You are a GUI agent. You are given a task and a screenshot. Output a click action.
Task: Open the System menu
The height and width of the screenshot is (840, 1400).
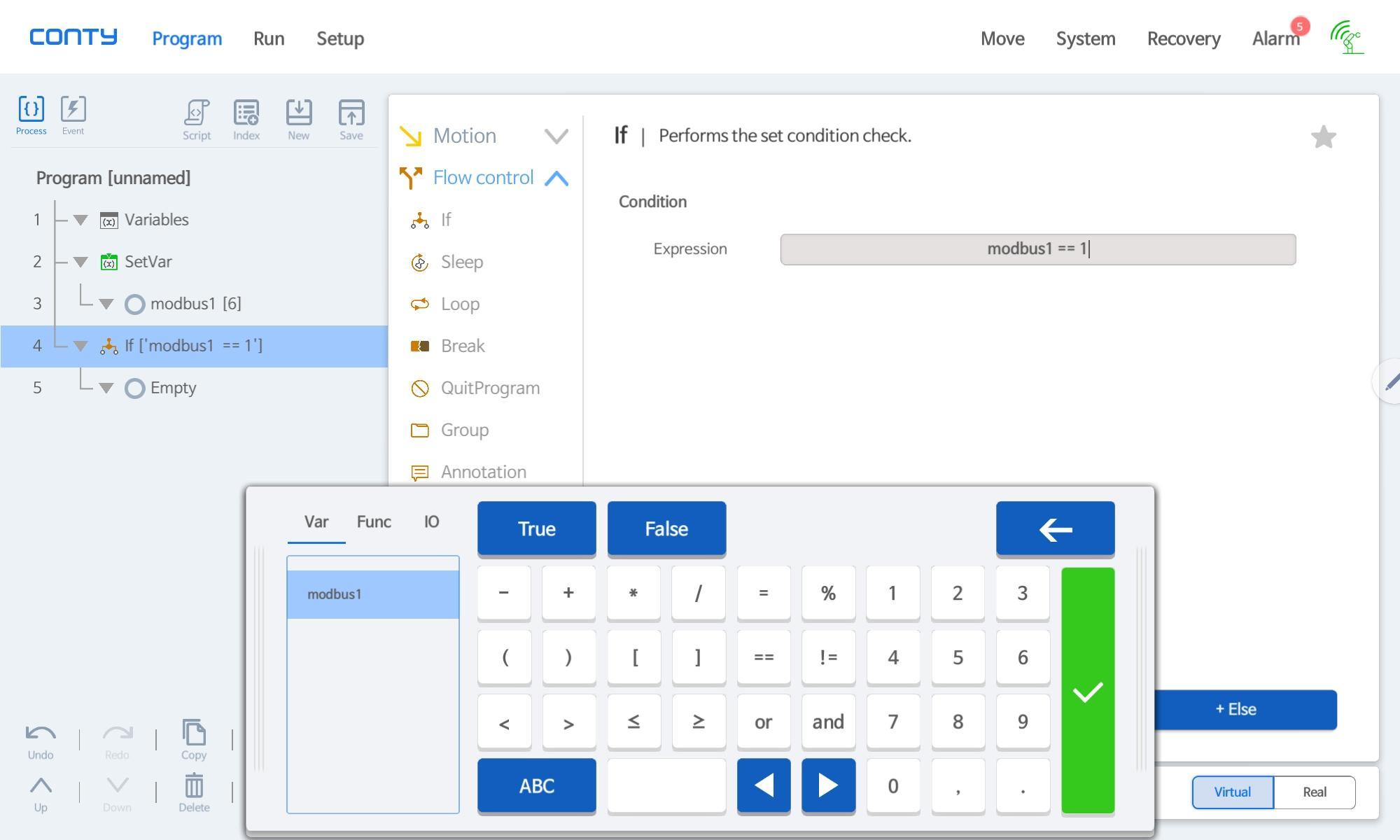[1086, 38]
